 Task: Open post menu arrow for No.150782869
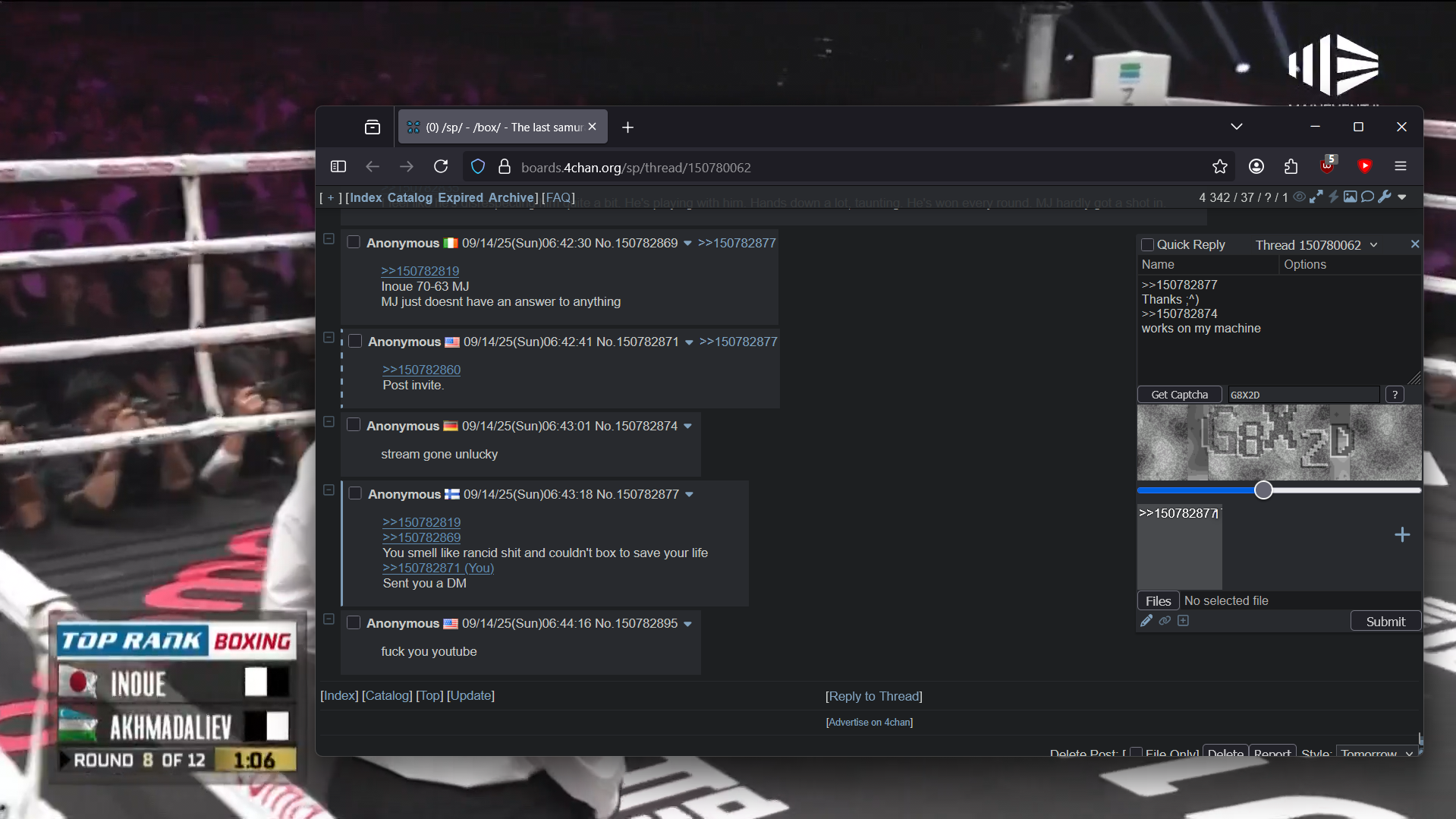point(687,244)
